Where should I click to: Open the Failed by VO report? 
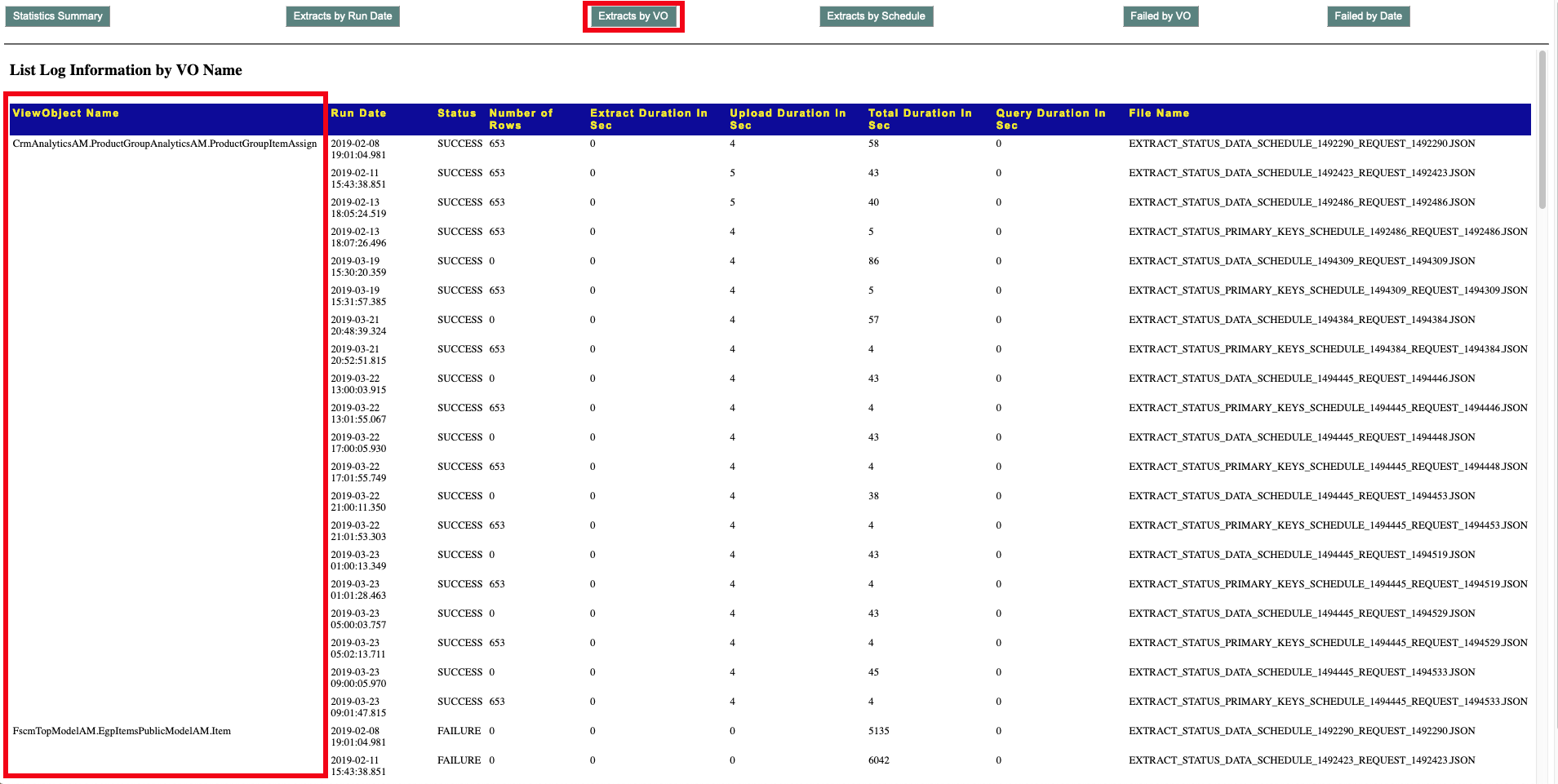1161,16
